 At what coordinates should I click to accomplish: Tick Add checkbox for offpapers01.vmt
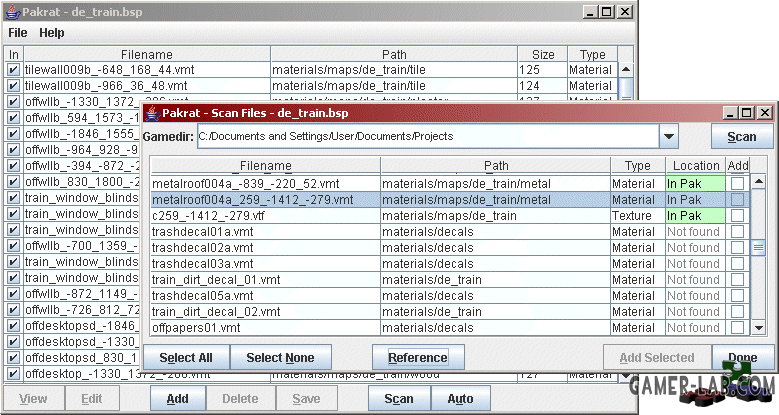(x=737, y=328)
